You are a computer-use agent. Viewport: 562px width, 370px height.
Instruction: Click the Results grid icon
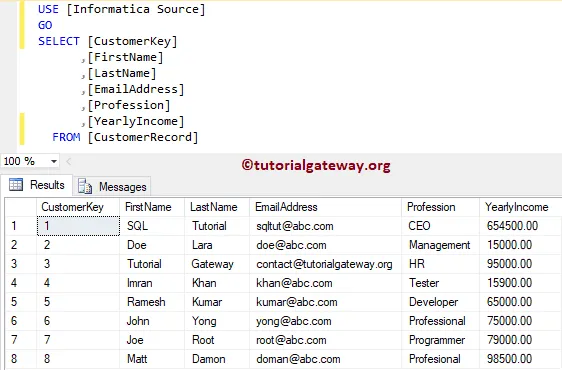tap(16, 185)
